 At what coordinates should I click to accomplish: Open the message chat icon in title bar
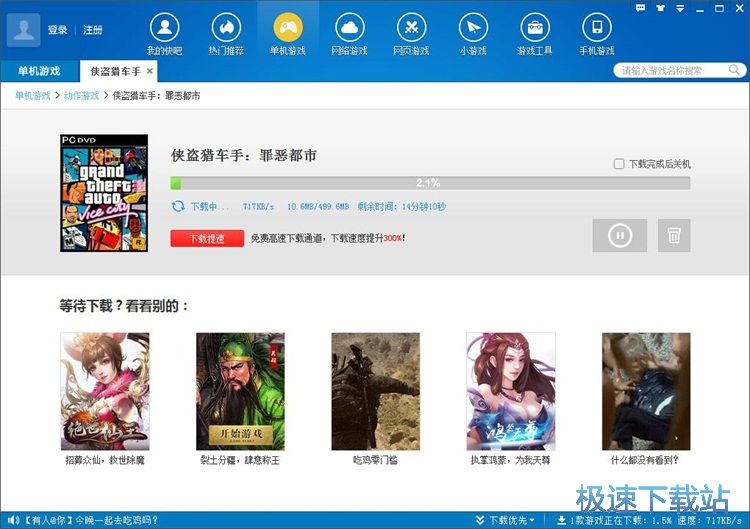pos(640,8)
